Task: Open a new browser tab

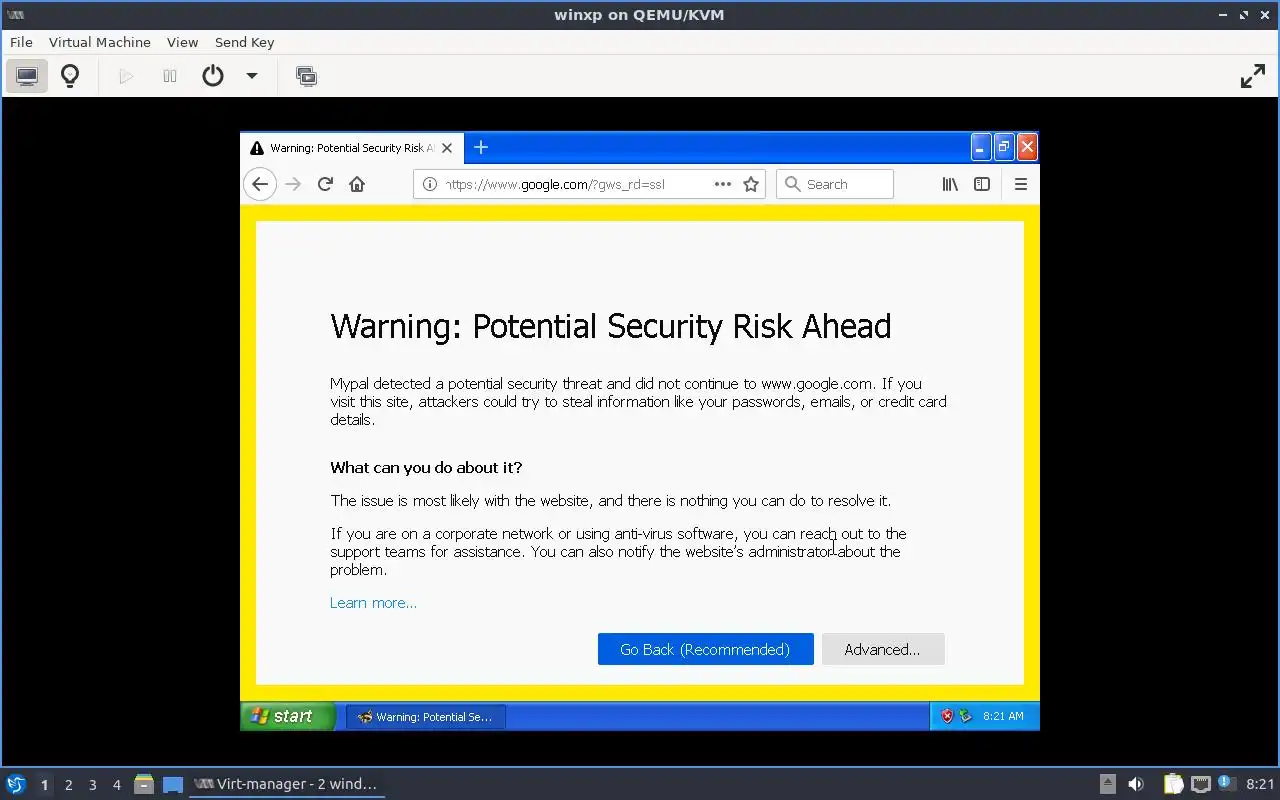Action: click(x=481, y=148)
